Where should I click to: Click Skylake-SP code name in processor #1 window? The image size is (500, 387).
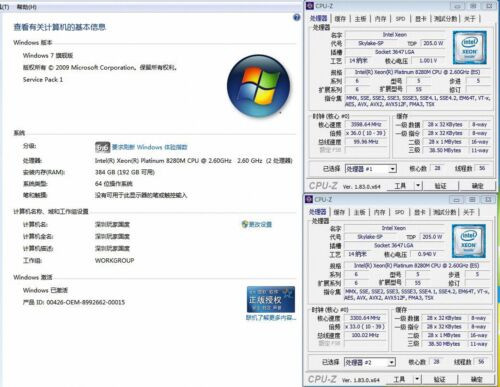click(x=371, y=43)
